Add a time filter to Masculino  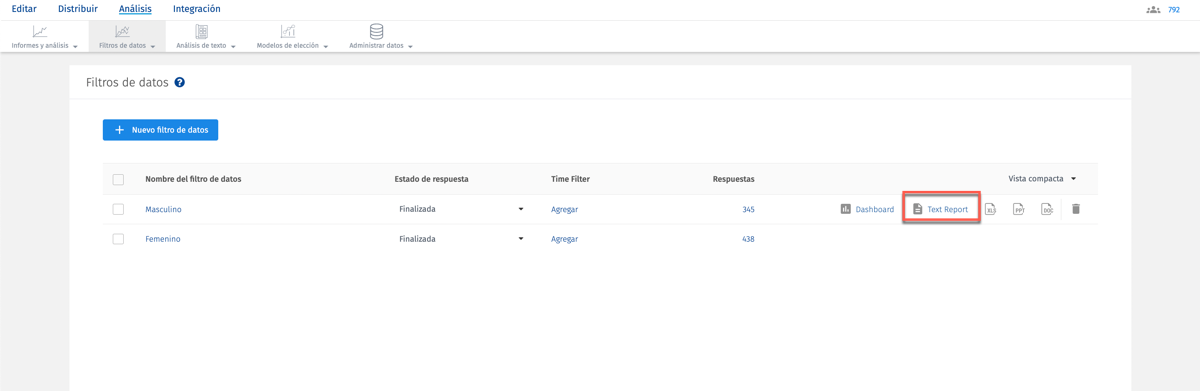[x=564, y=209]
